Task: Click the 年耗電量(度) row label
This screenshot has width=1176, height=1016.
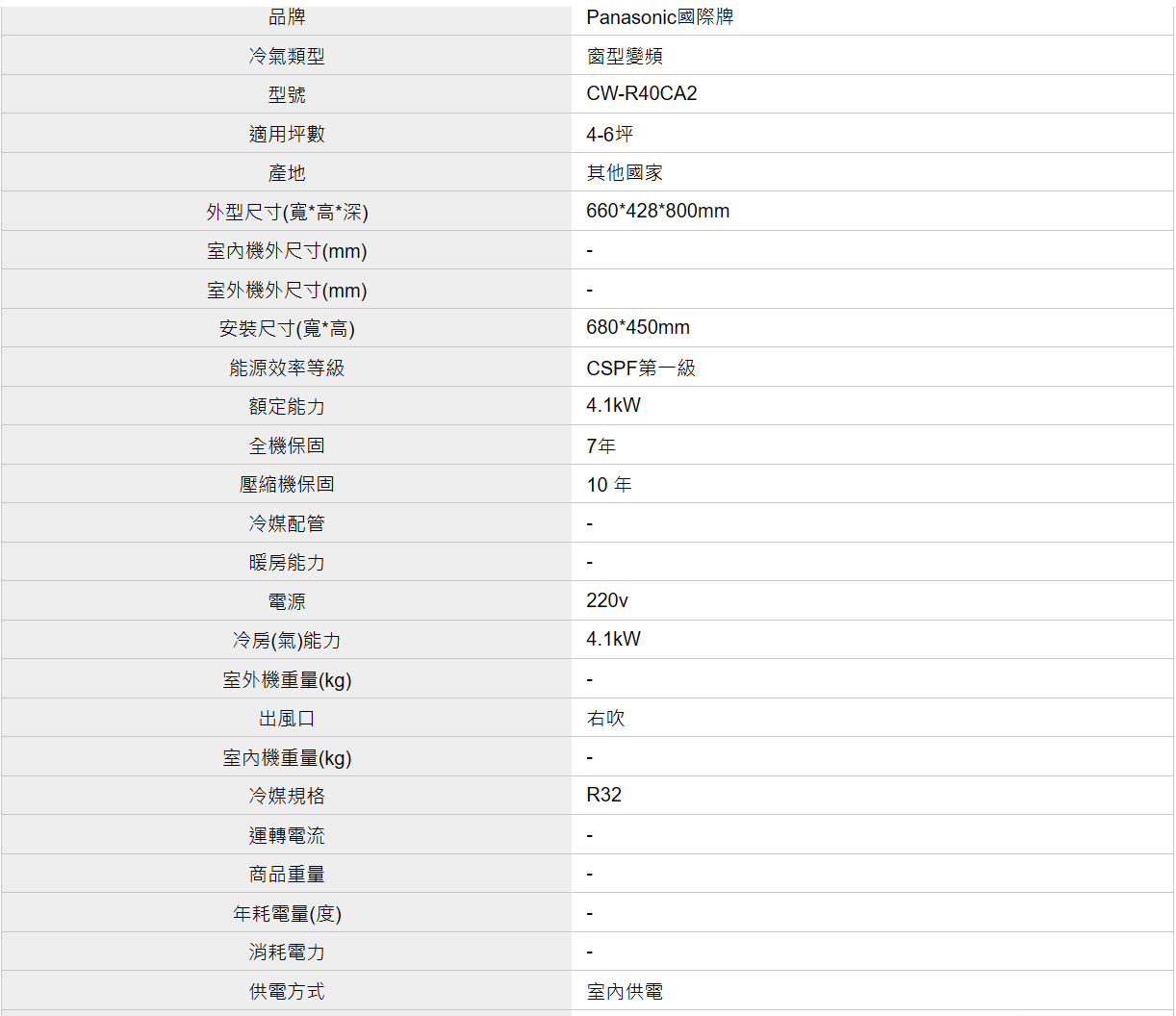Action: coord(287,913)
